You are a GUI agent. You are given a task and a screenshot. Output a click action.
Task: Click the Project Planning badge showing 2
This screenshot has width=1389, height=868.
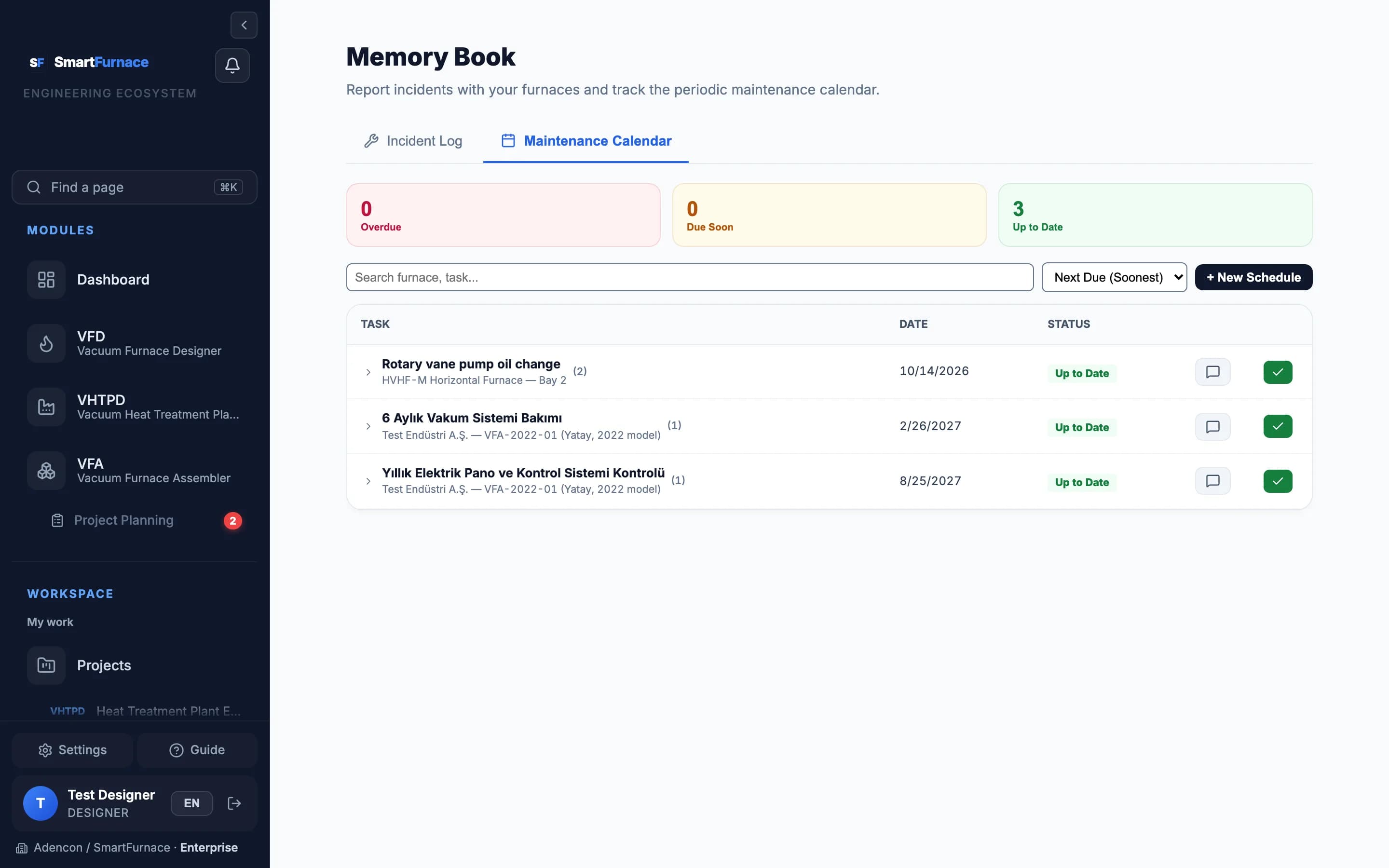point(232,521)
